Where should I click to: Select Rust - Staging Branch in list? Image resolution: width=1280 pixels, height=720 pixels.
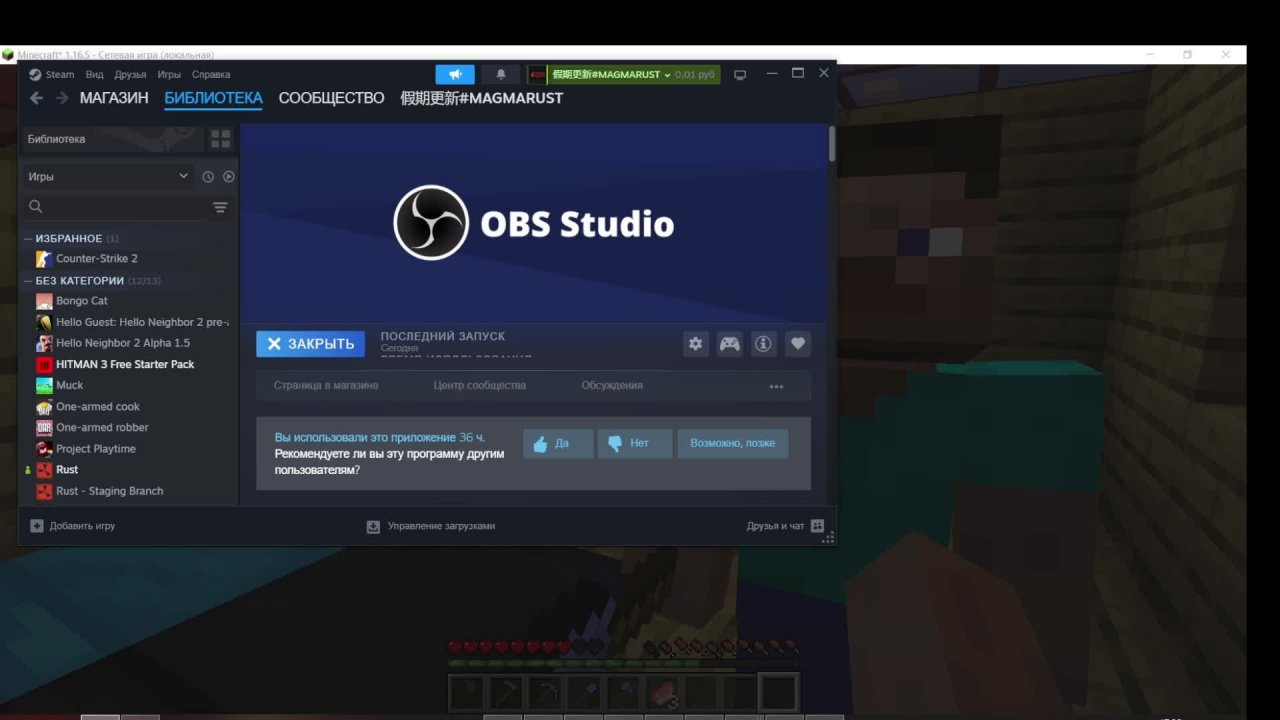coord(109,491)
